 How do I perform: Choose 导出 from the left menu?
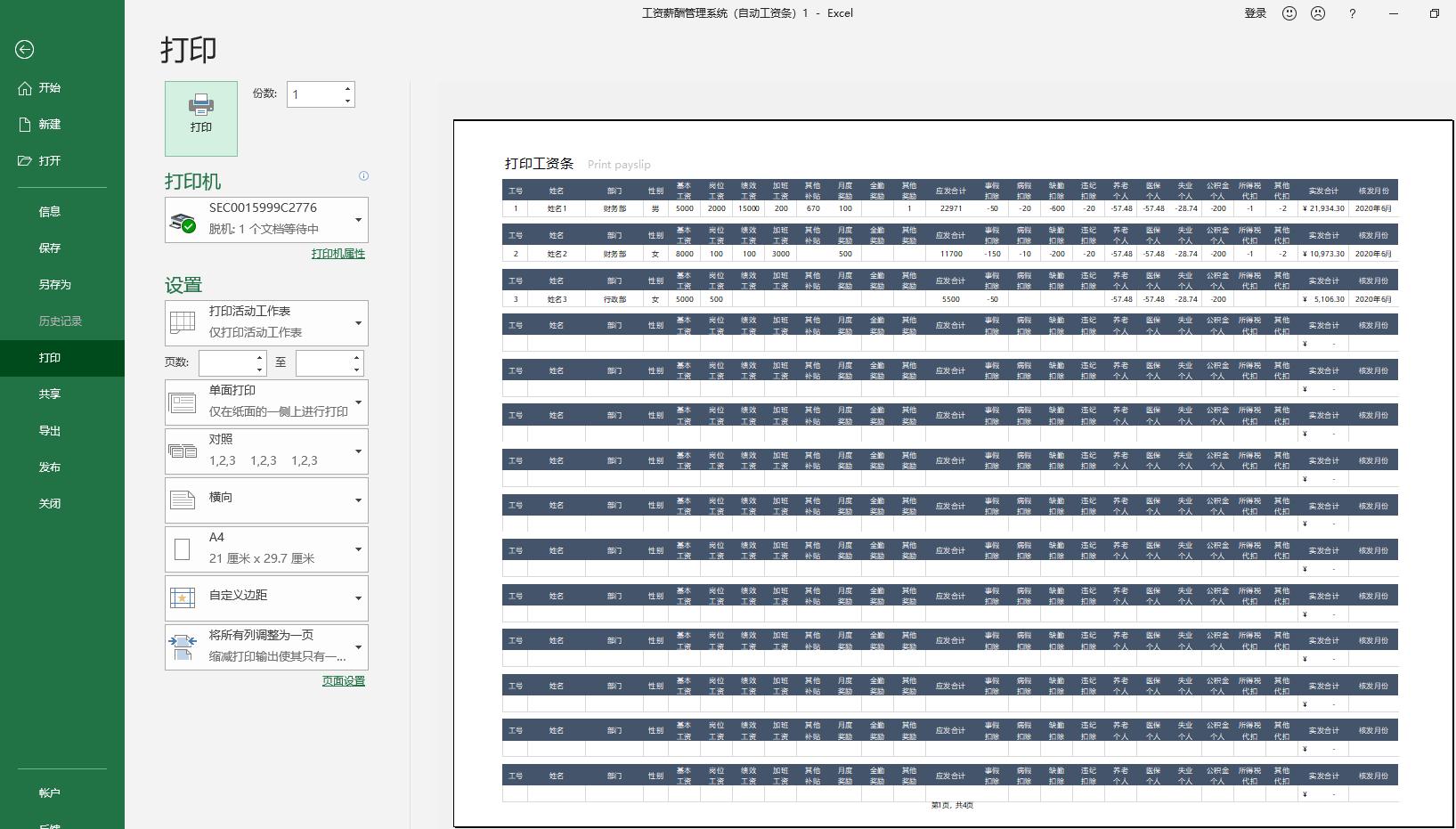click(x=50, y=431)
